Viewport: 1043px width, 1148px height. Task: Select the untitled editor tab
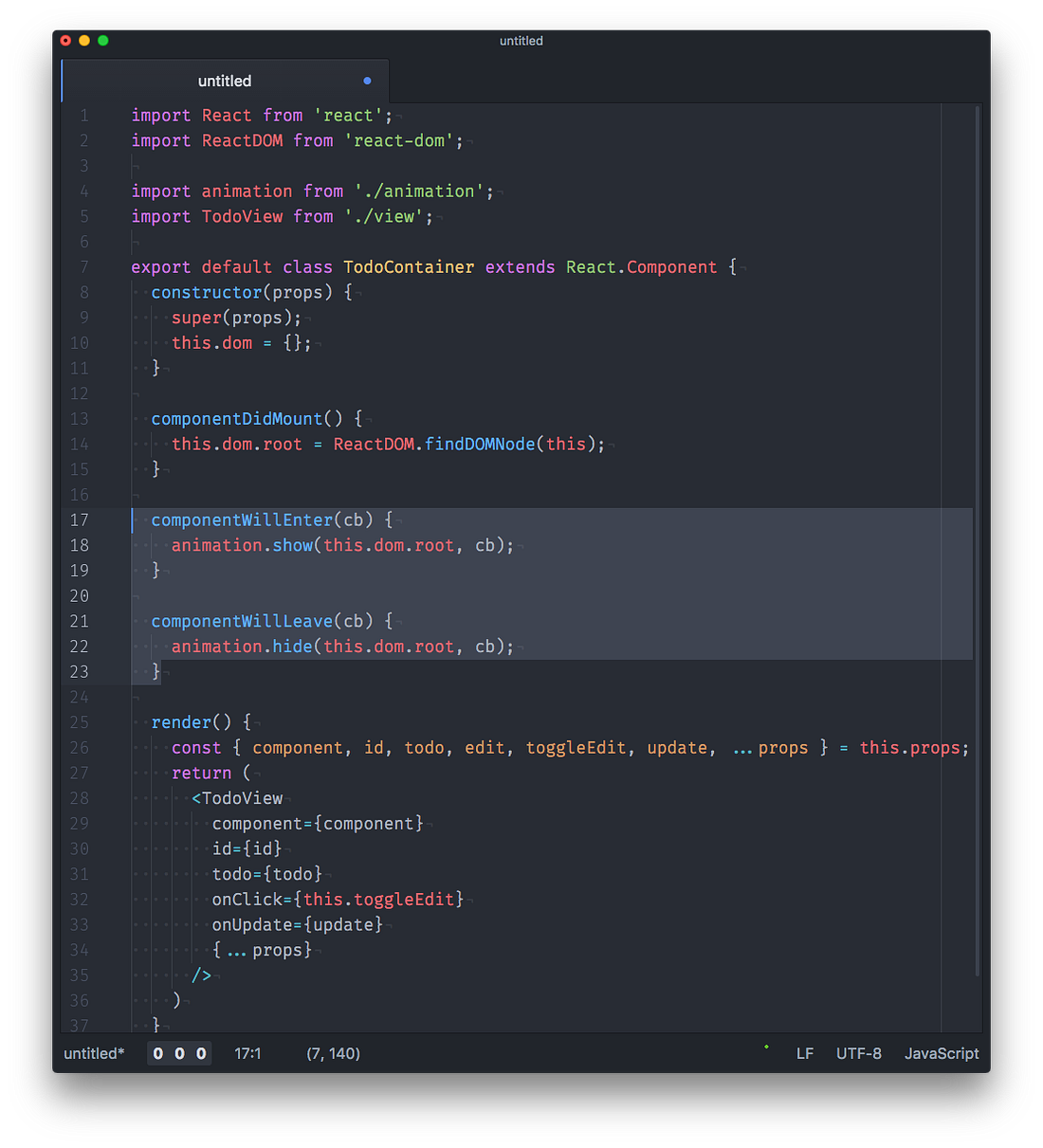click(x=224, y=81)
